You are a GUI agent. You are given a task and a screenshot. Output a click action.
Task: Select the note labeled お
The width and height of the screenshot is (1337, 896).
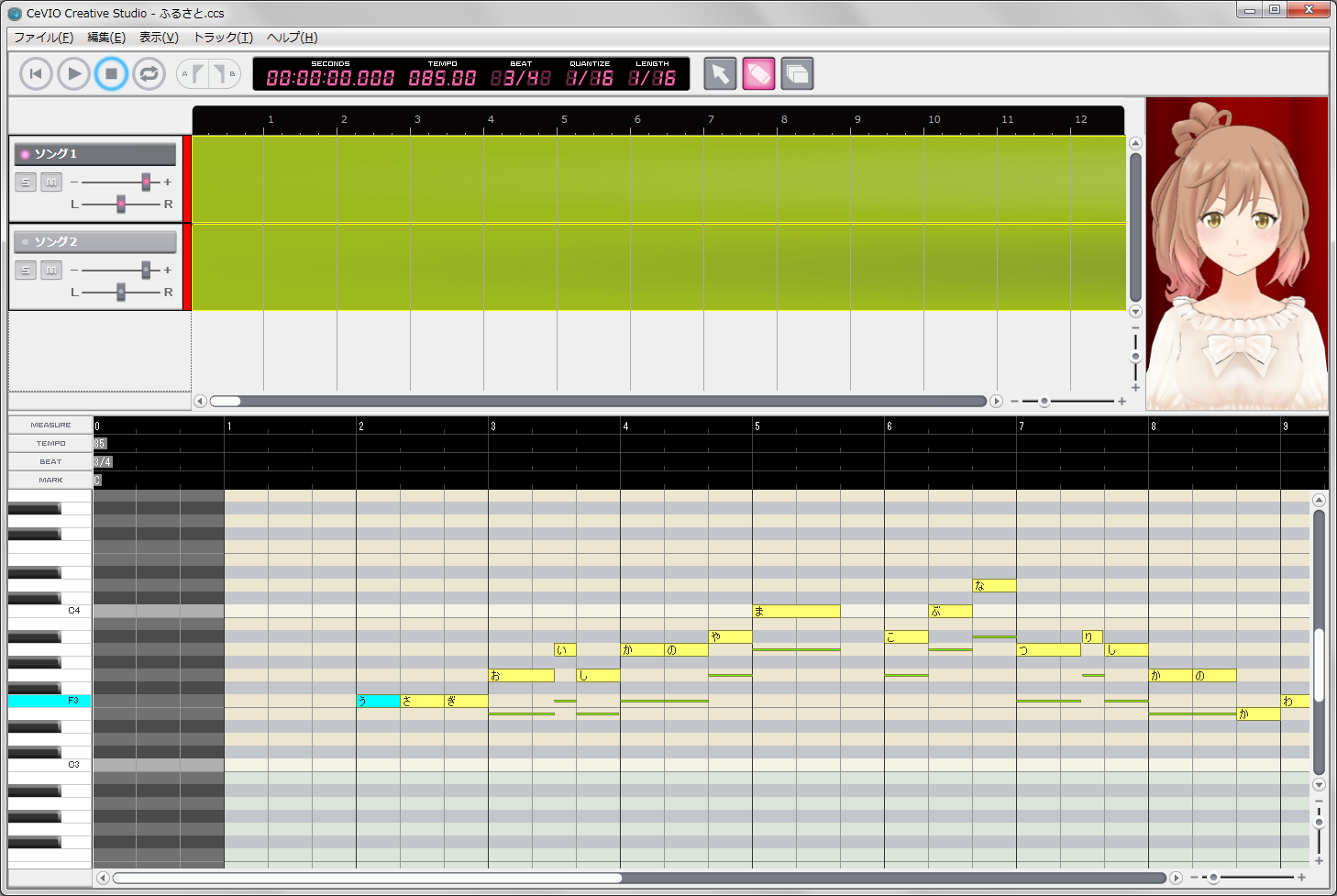521,675
